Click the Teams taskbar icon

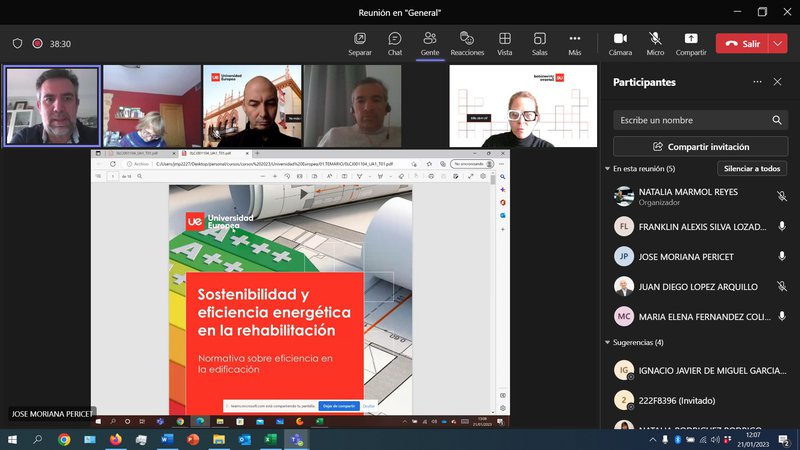point(296,439)
